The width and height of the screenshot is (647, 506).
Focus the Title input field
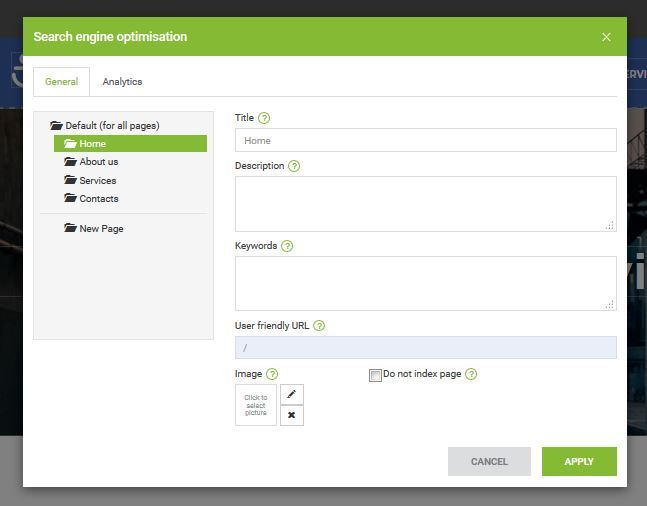[x=425, y=141]
